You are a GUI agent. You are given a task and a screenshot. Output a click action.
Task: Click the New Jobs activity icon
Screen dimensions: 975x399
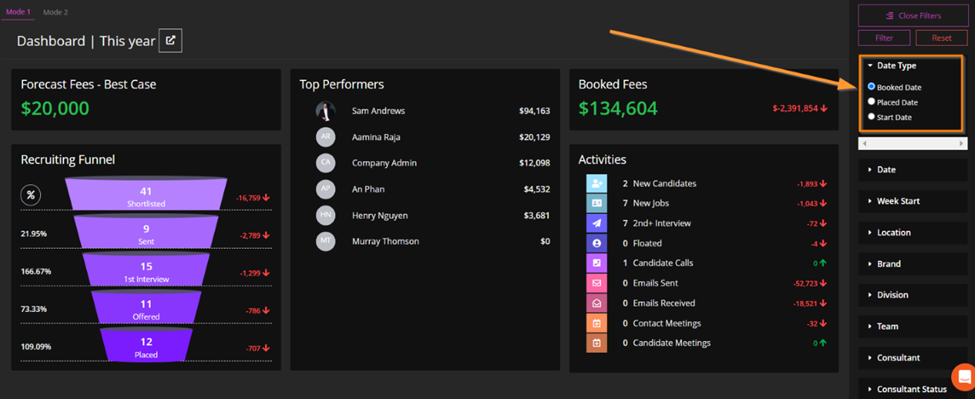click(596, 203)
